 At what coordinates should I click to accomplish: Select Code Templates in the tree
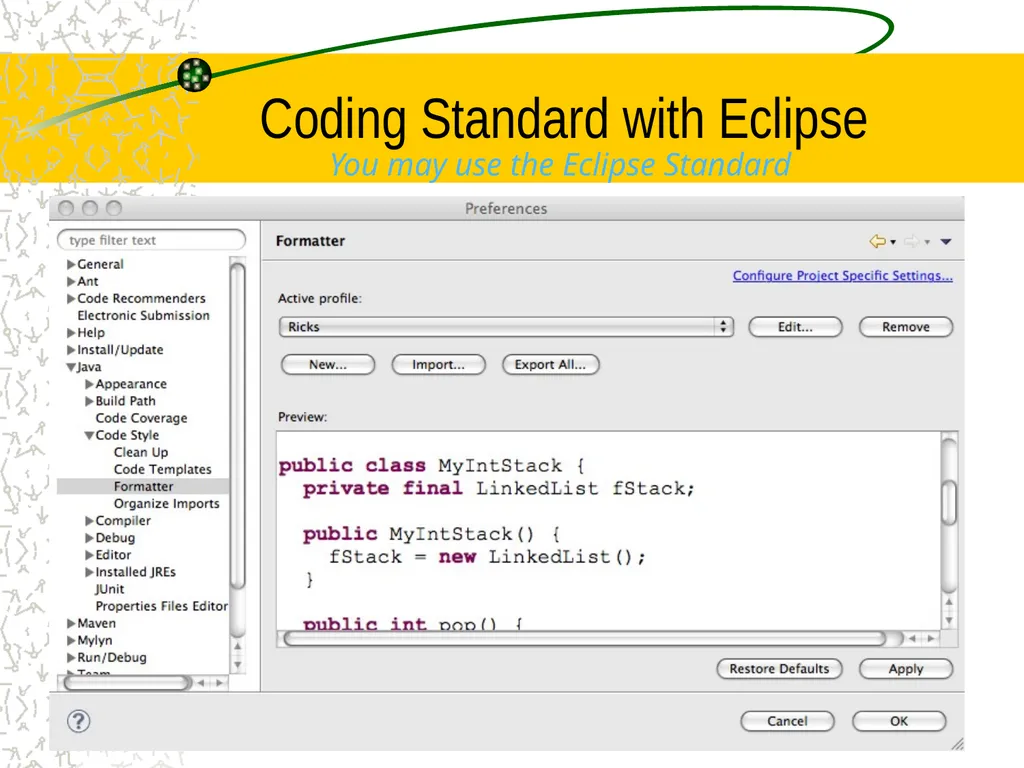click(163, 469)
